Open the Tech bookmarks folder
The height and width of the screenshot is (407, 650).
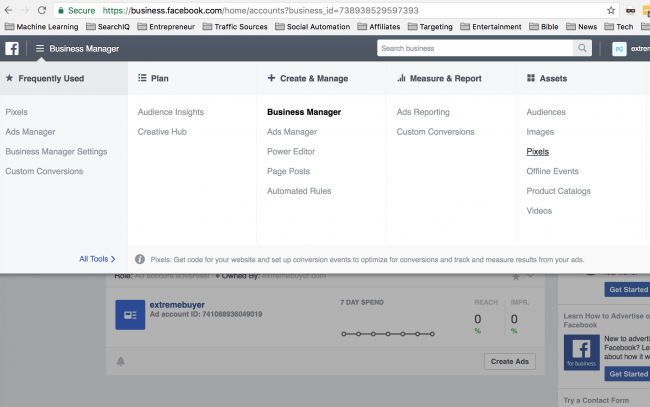619,27
